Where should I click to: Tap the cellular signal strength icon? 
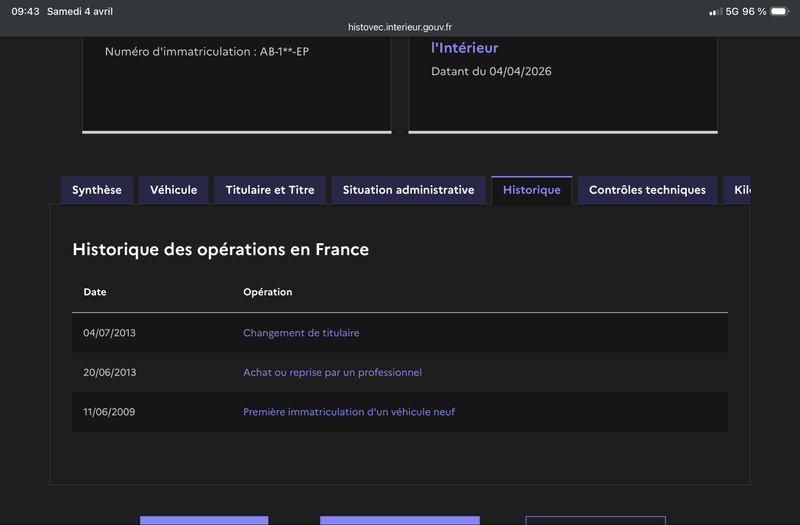coord(715,11)
